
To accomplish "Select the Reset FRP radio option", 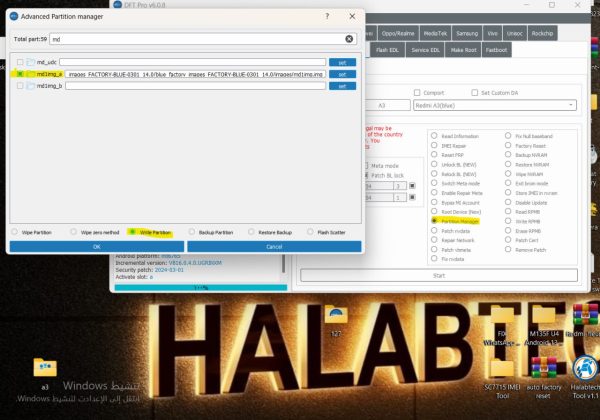I will tap(434, 155).
